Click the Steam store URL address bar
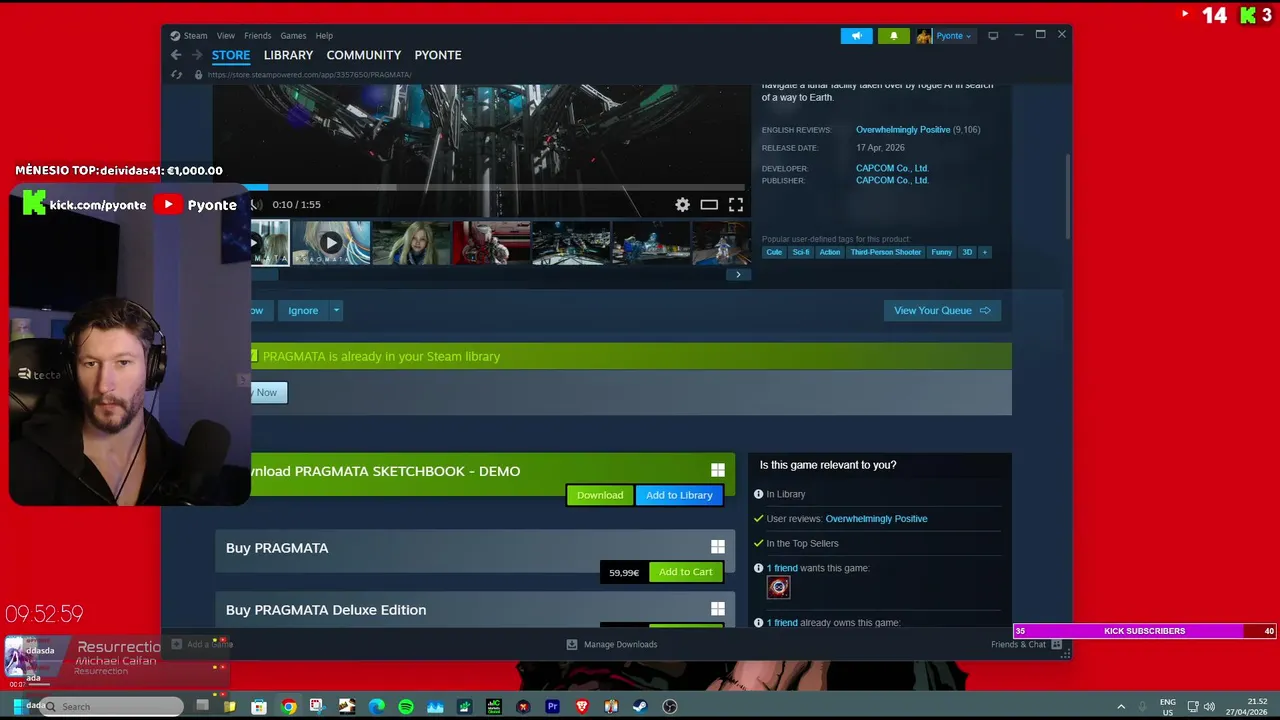 (309, 75)
